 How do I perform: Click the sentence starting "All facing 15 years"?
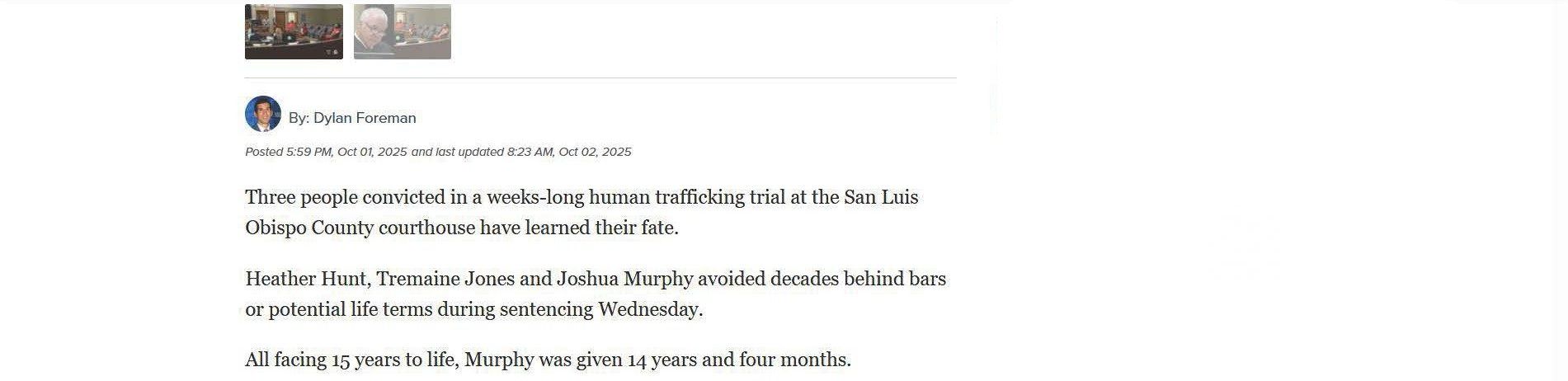pos(548,360)
